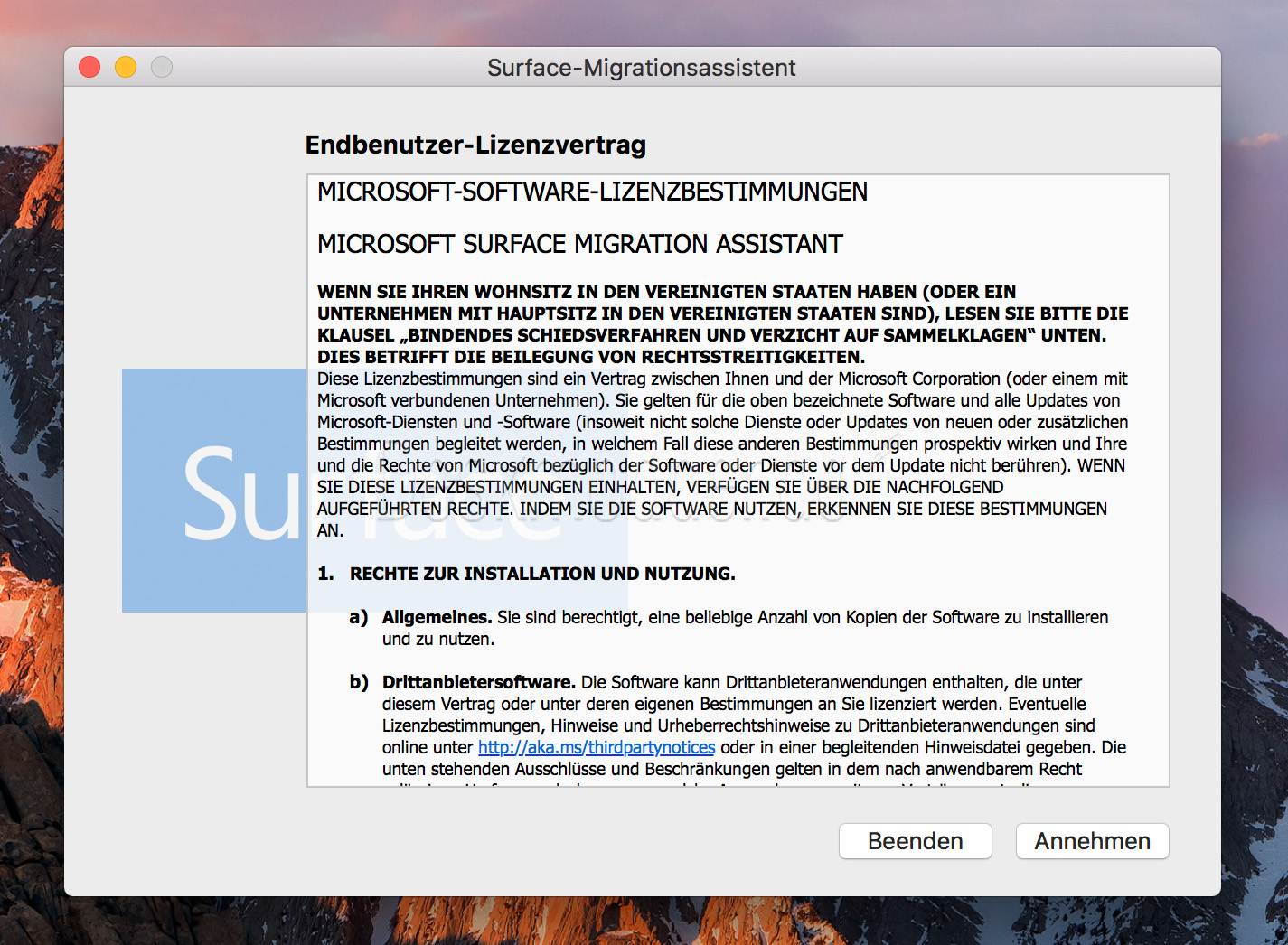Screen dimensions: 1288x945
Task: Close the Surface-Migrationsassistent window
Action: [89, 67]
